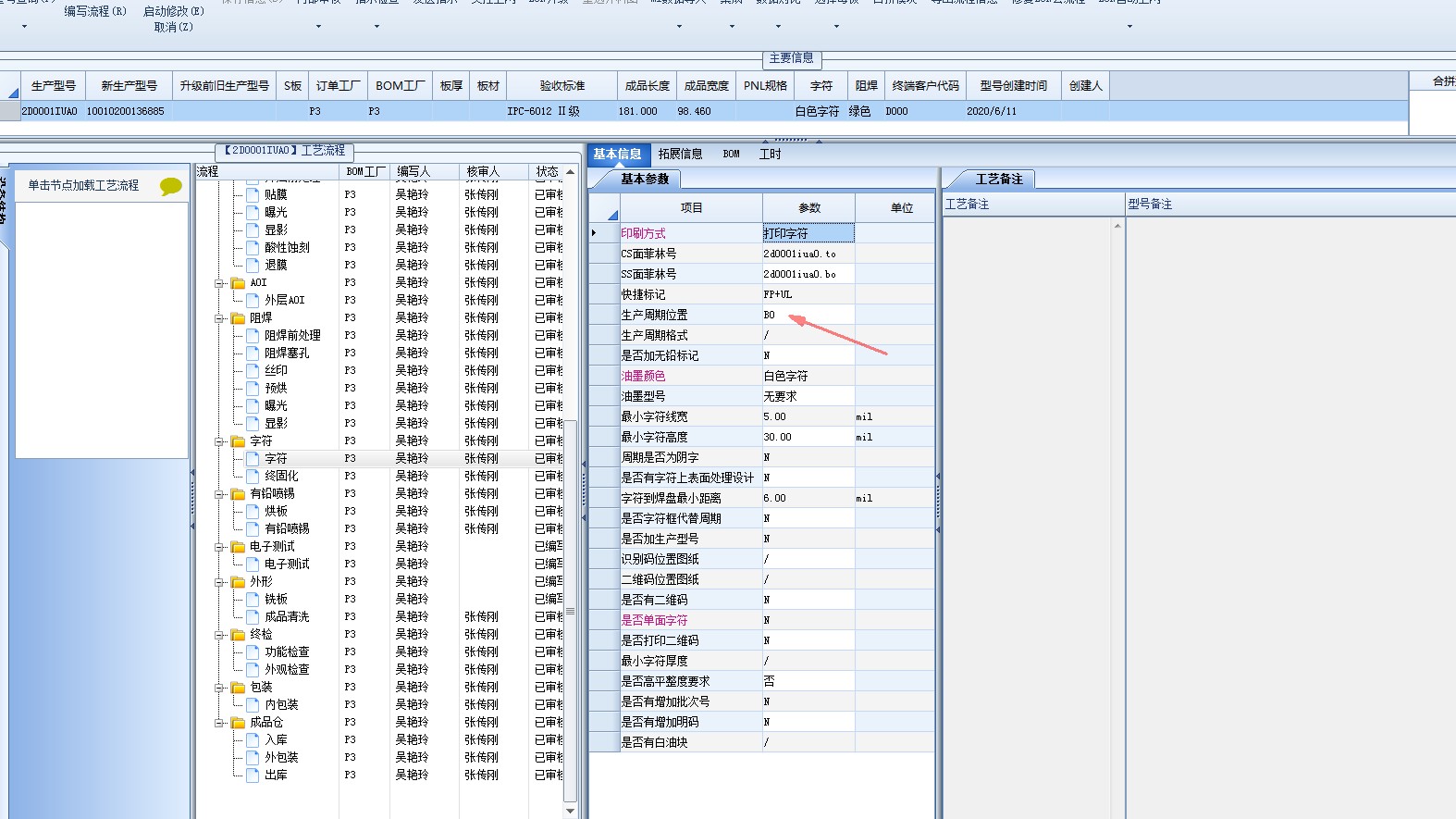Select main row 2D0001IUA0

(703, 111)
